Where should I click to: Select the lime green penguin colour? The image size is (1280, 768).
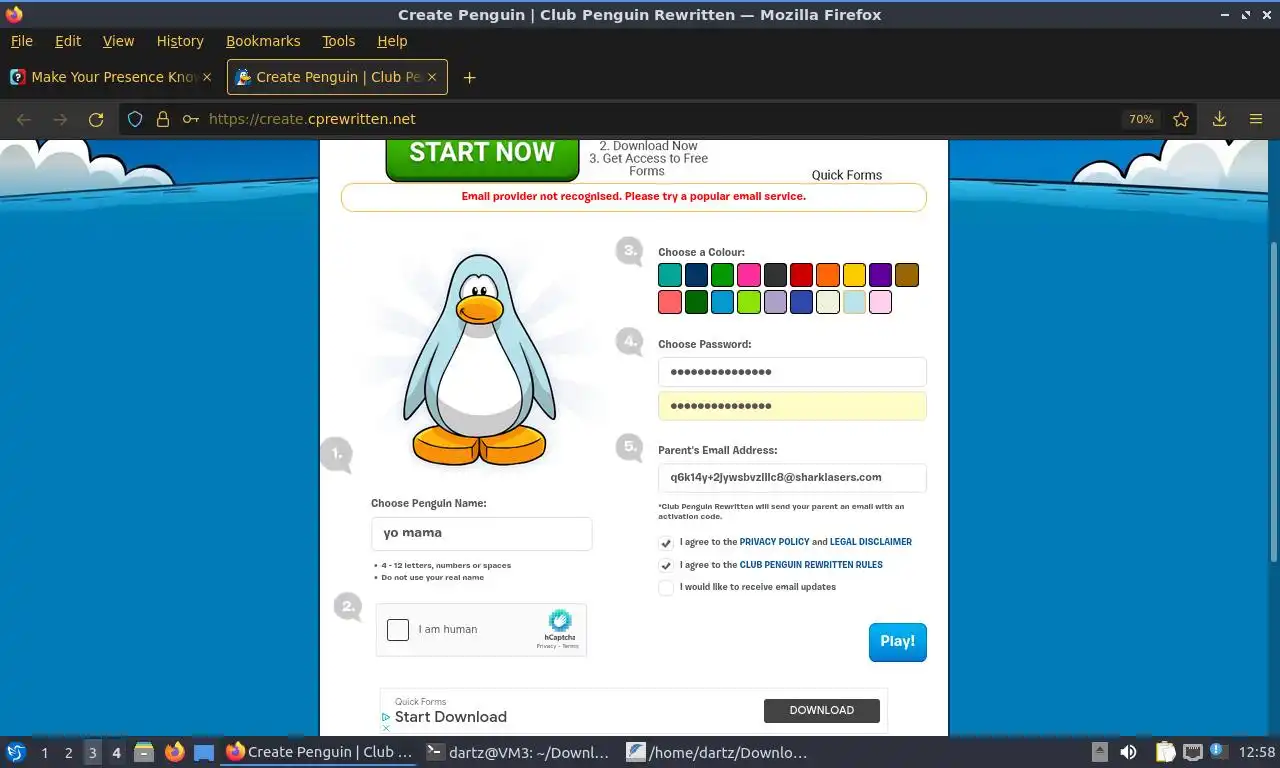click(x=749, y=302)
